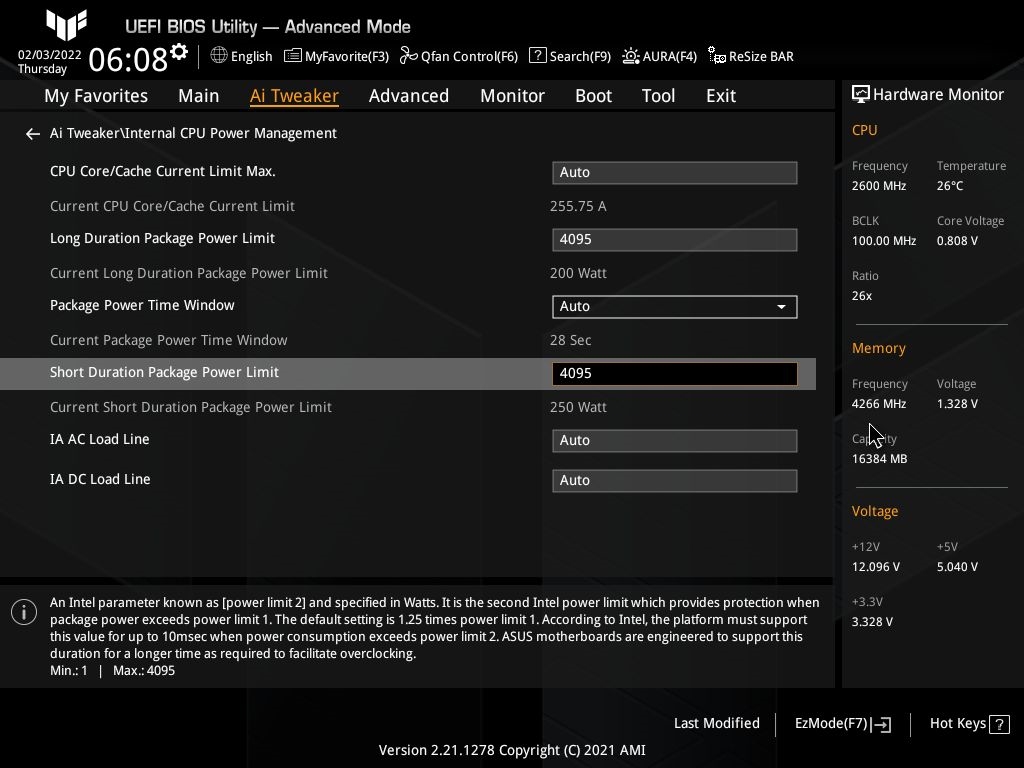Click the CPU temperature 26°C value
Image resolution: width=1024 pixels, height=768 pixels.
(950, 186)
